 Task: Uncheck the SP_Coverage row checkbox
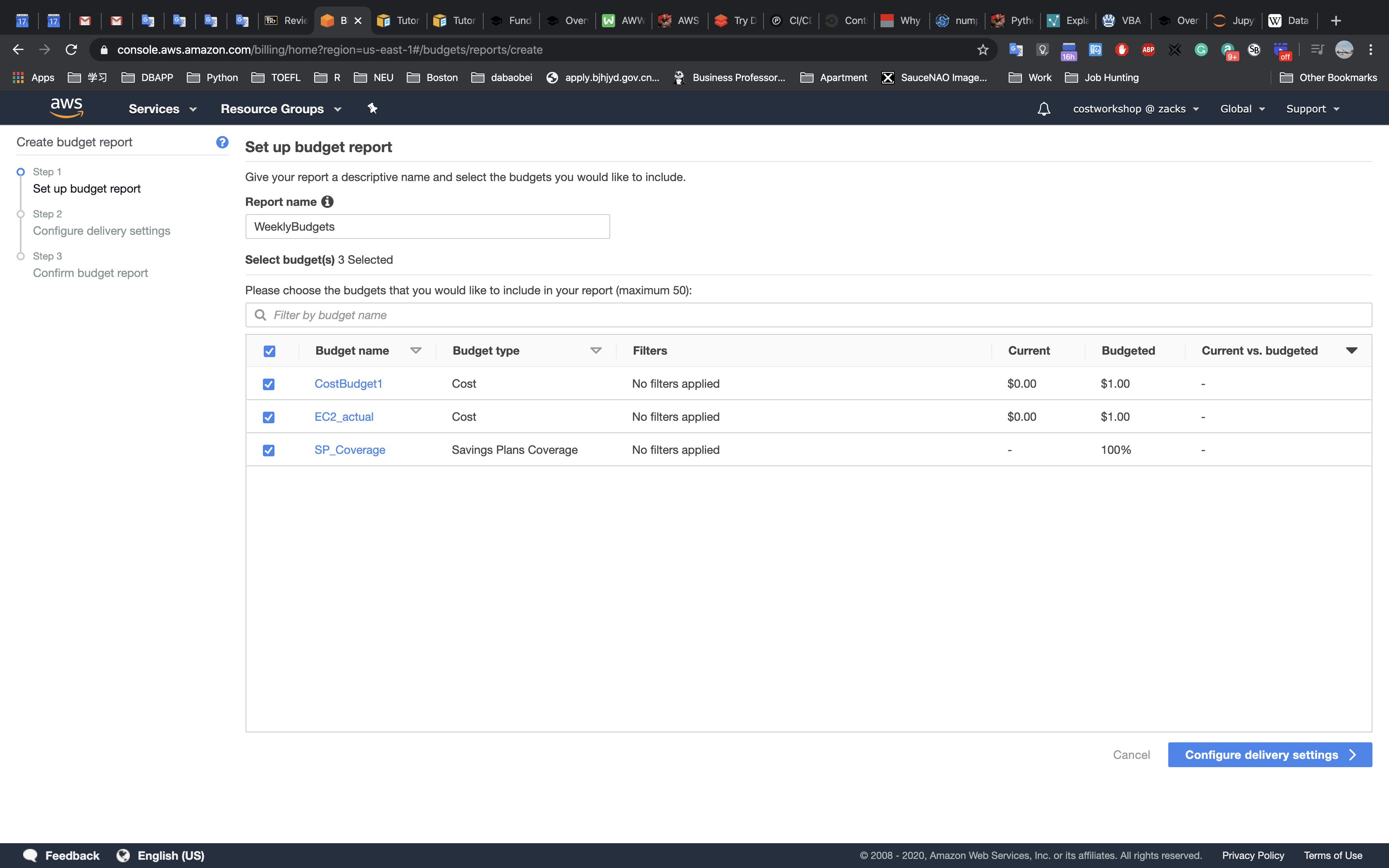269,450
